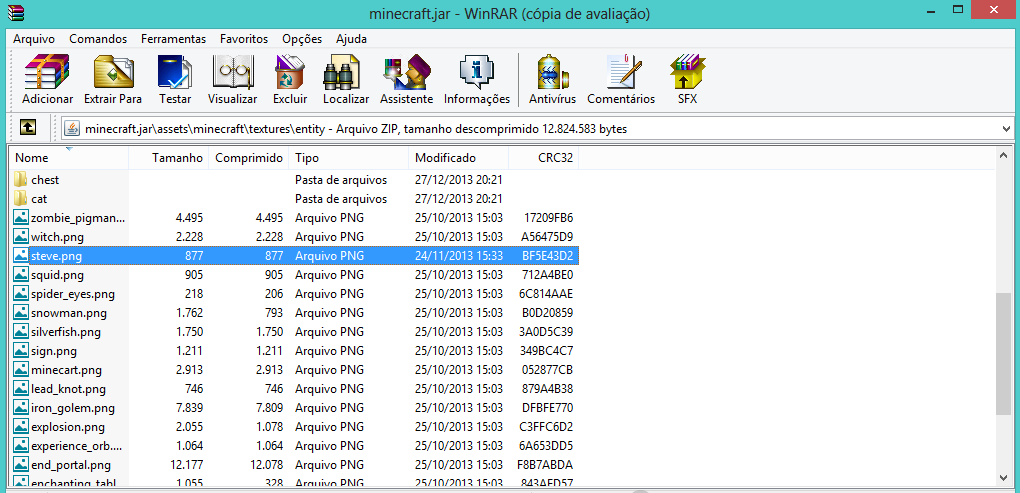The image size is (1020, 493).
Task: Click the cat folder icon
Action: click(21, 198)
